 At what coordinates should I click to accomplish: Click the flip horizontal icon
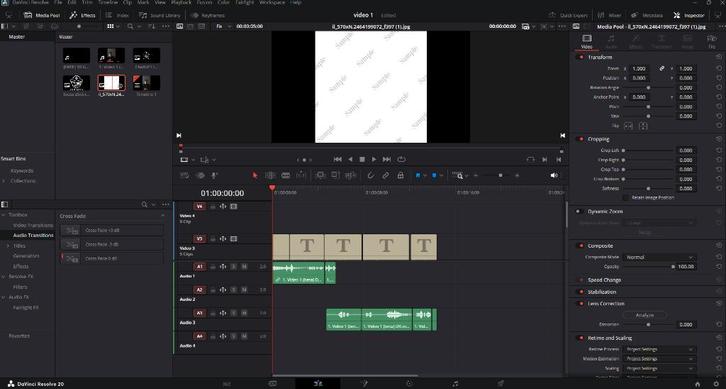(628, 126)
